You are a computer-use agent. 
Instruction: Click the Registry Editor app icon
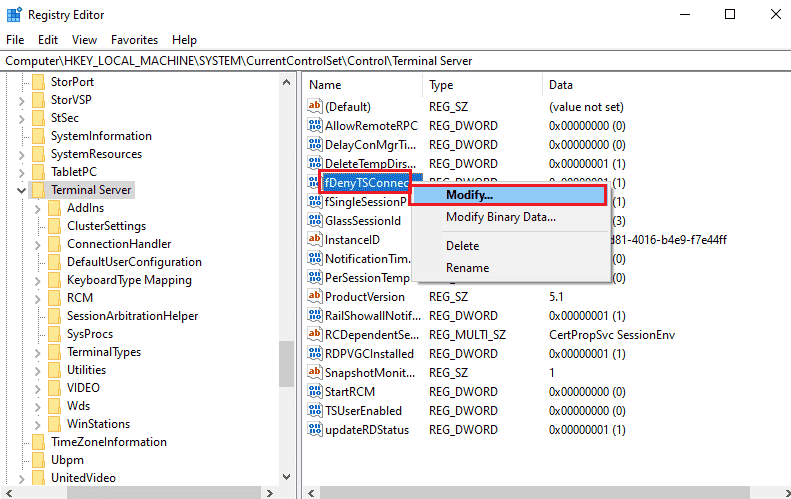click(14, 15)
